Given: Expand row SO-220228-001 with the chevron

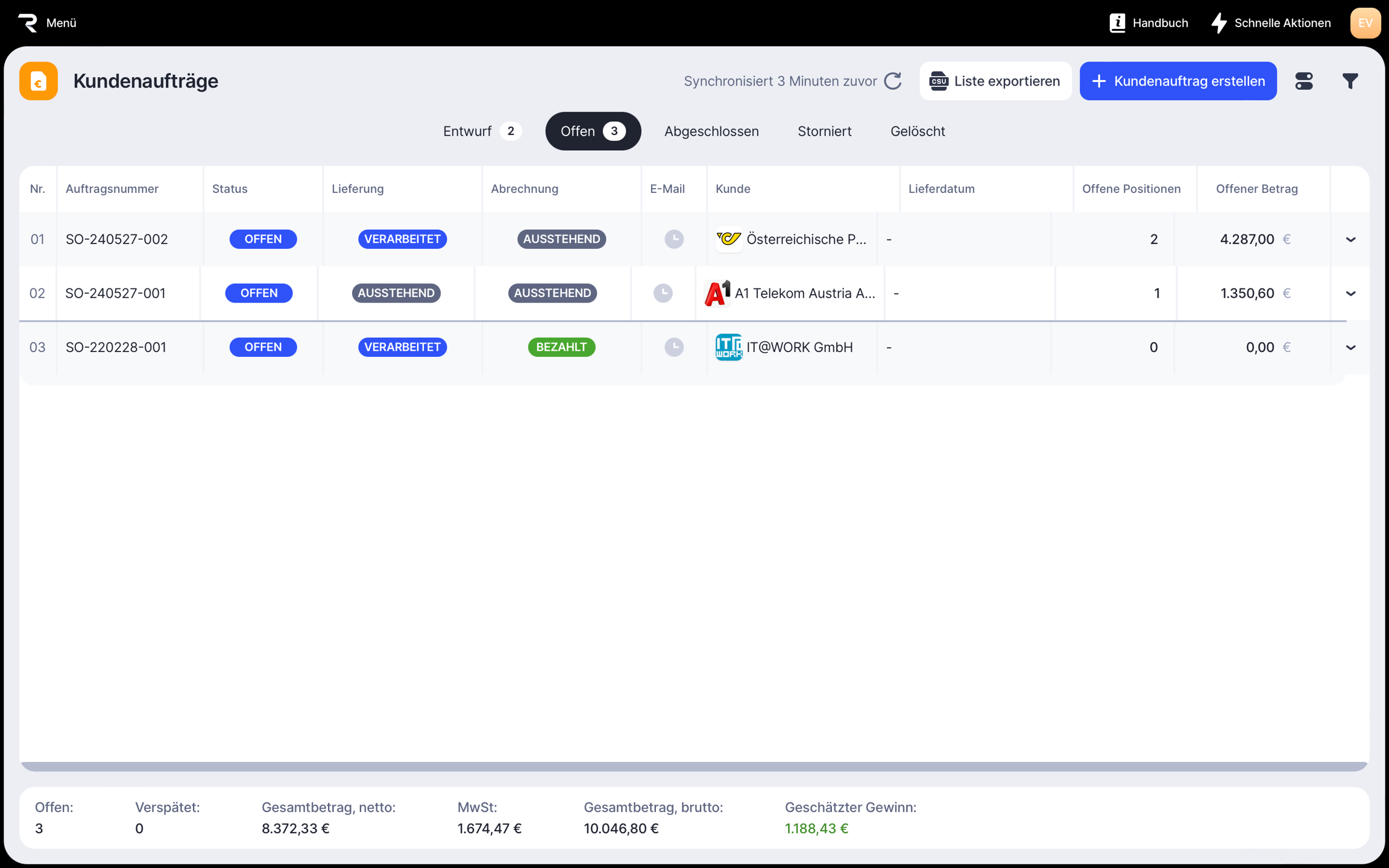Looking at the screenshot, I should (x=1350, y=348).
